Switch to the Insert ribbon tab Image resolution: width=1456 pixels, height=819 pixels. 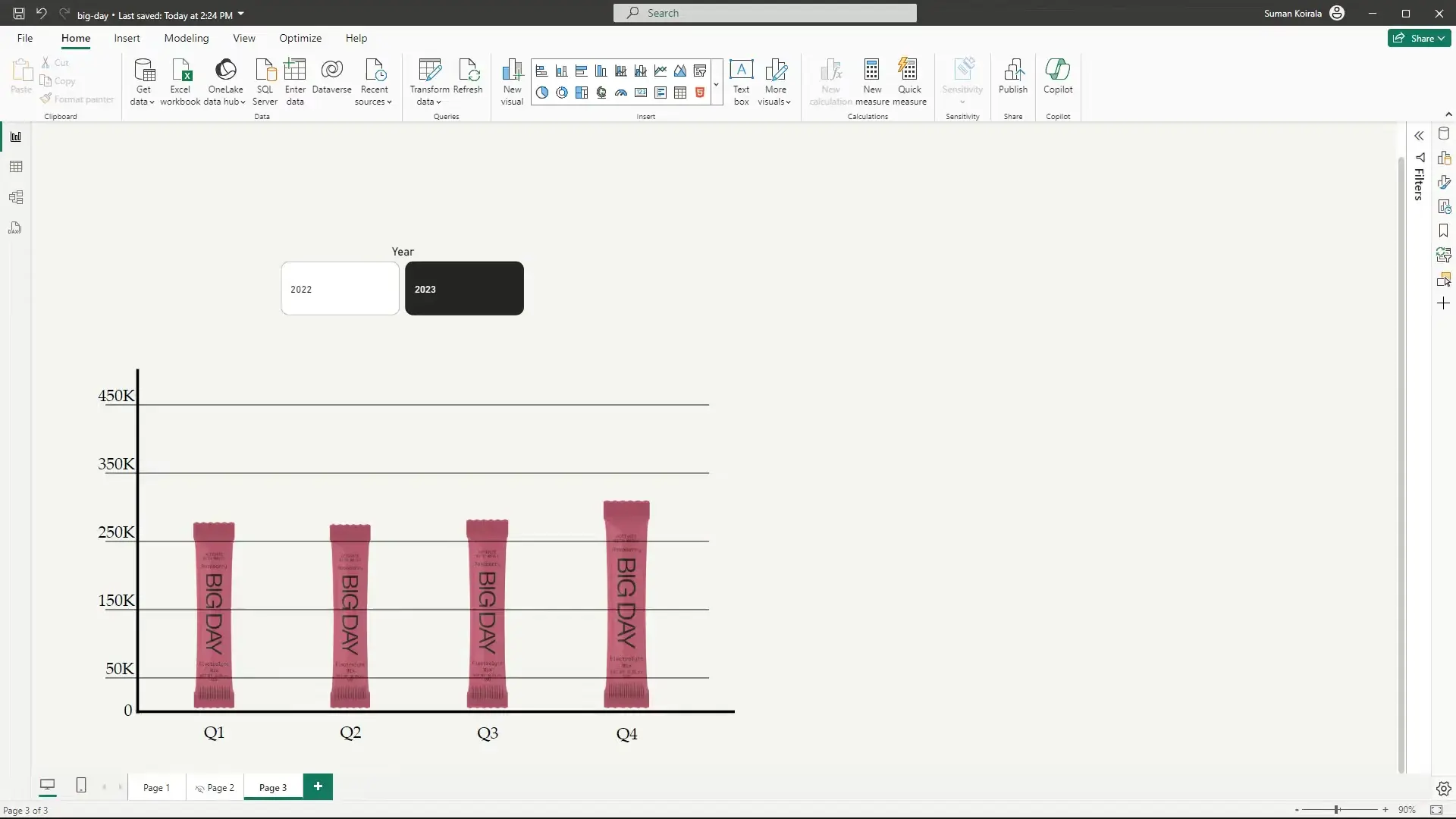[127, 38]
